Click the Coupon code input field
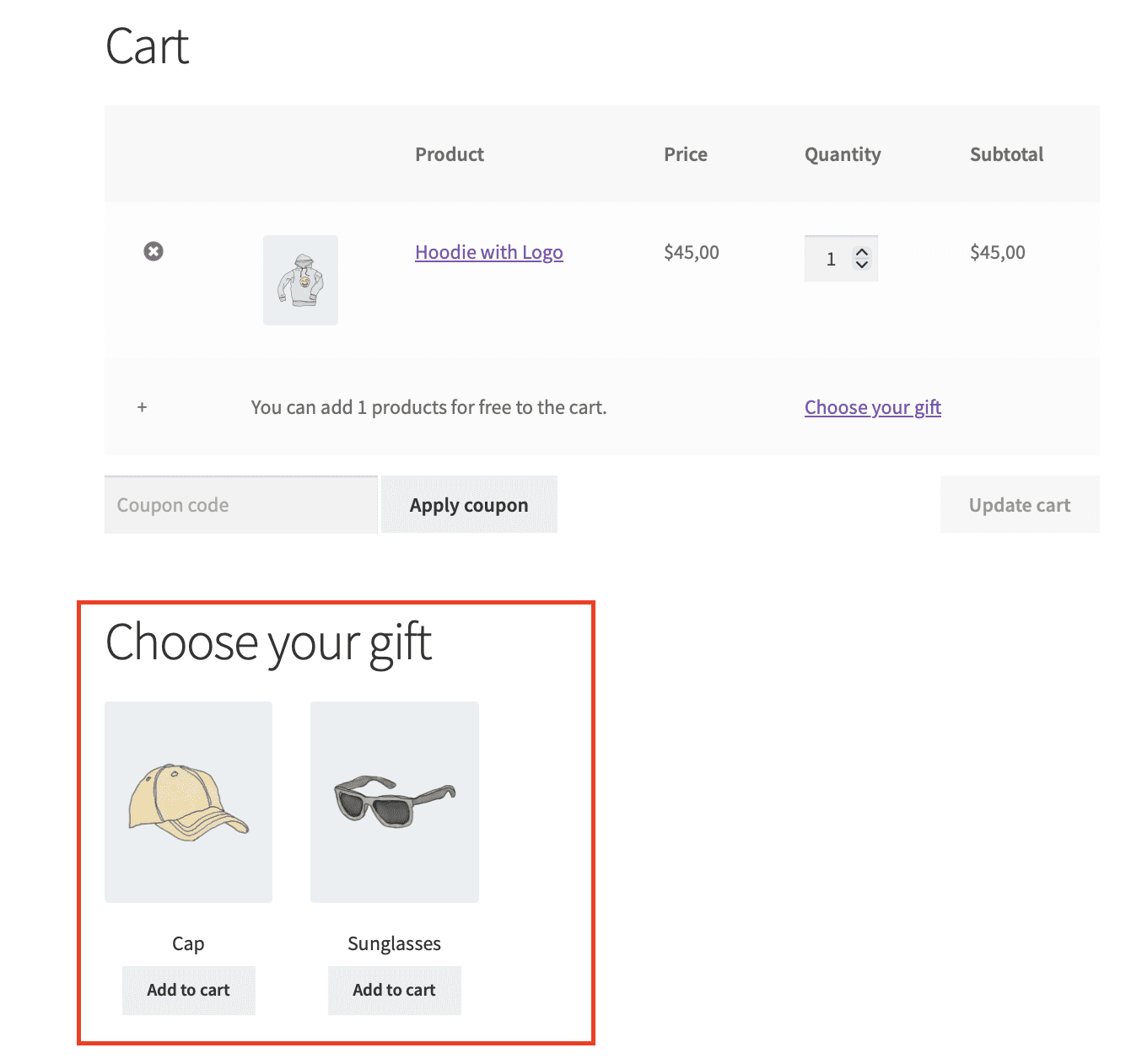 point(240,504)
